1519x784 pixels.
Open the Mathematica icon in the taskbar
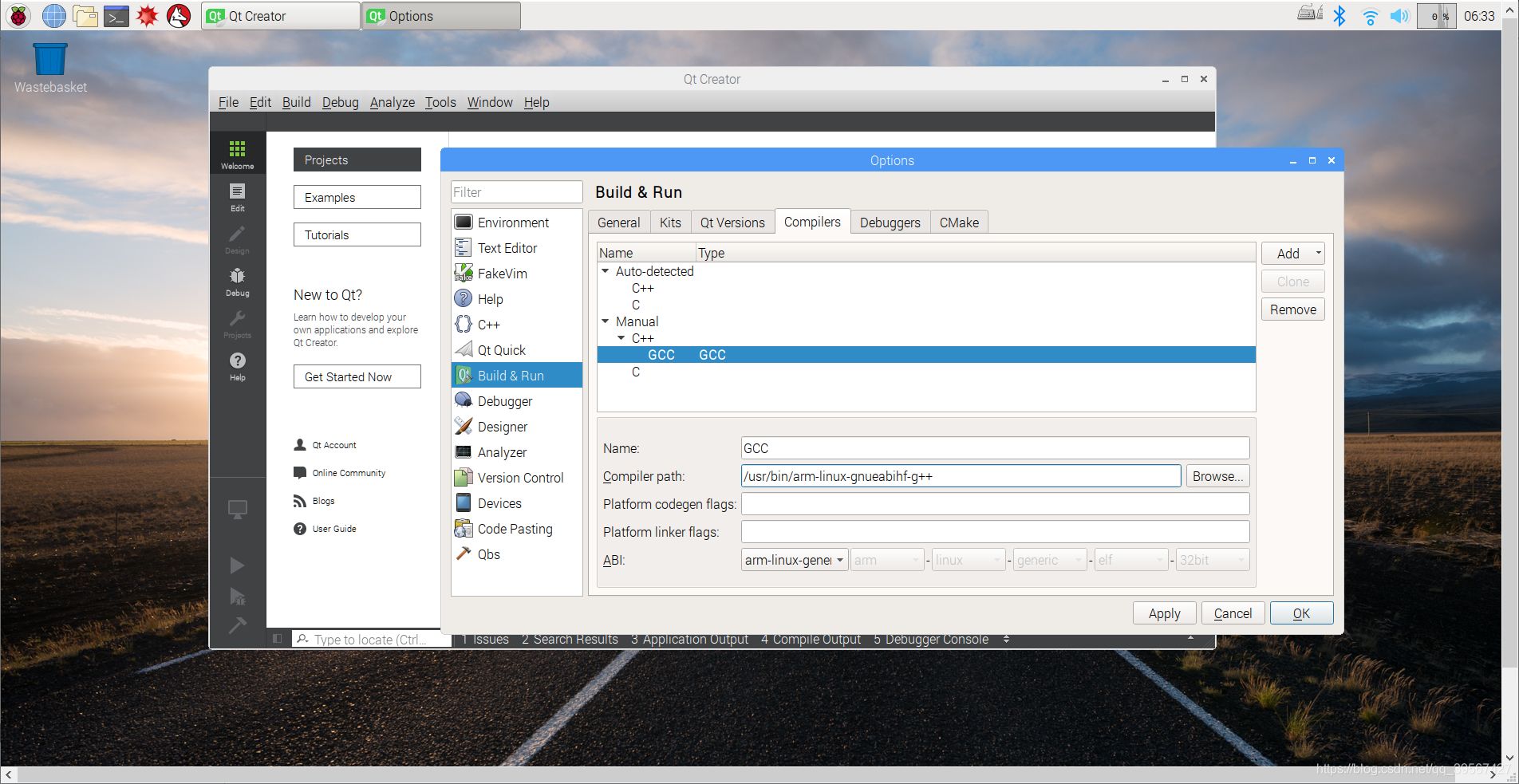tap(148, 16)
